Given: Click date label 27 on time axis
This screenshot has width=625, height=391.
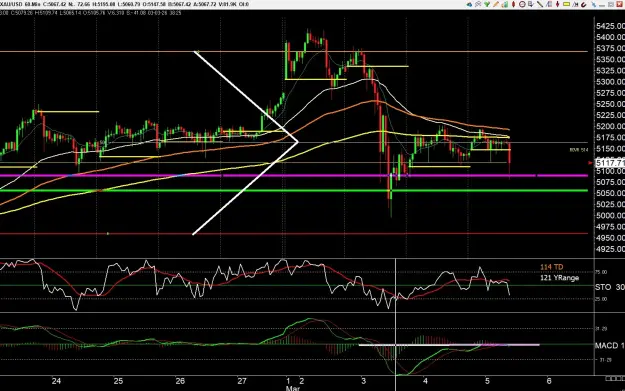Looking at the screenshot, I should (242, 381).
